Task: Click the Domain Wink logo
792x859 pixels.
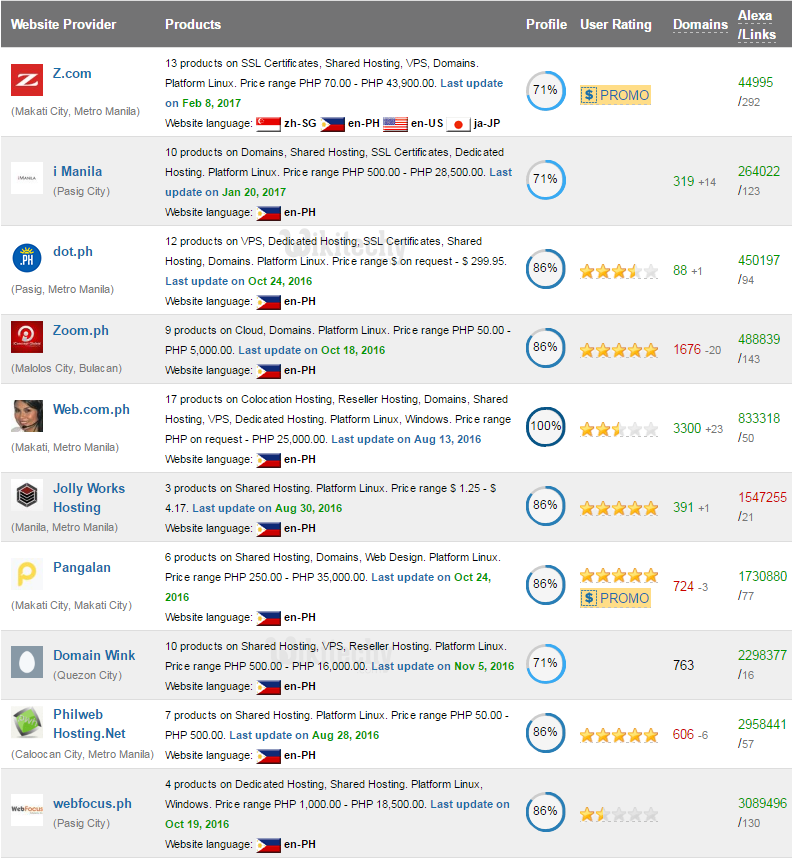Action: (x=26, y=661)
